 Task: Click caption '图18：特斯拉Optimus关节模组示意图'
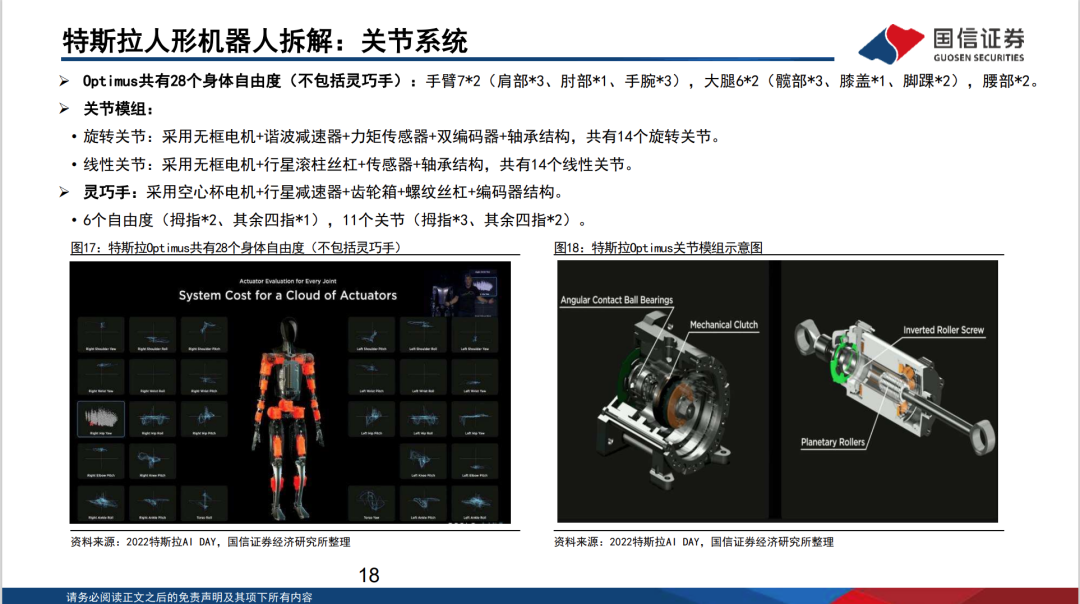coord(658,247)
